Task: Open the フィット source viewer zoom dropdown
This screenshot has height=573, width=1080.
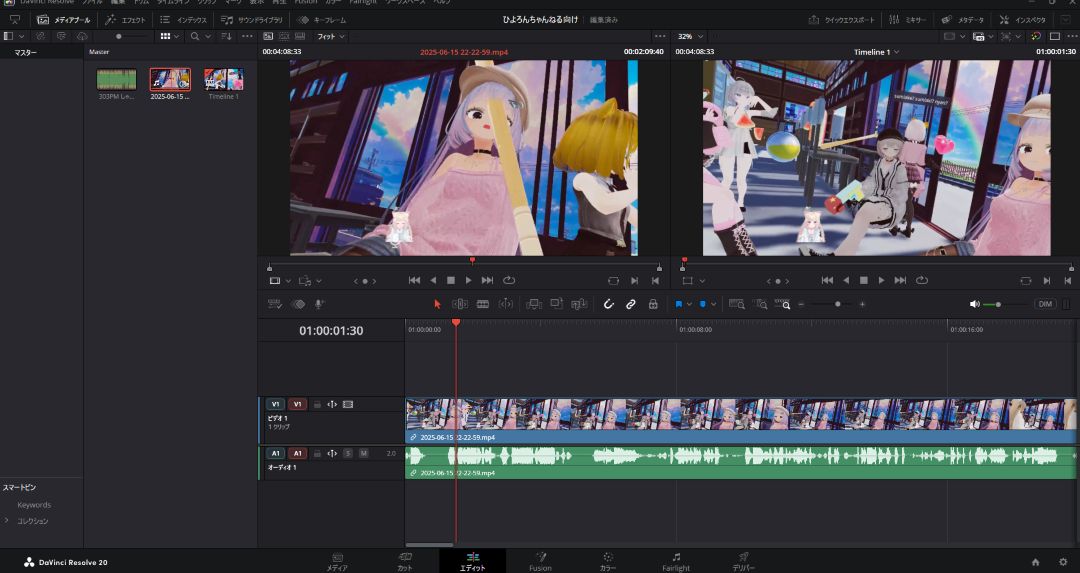Action: click(x=331, y=36)
